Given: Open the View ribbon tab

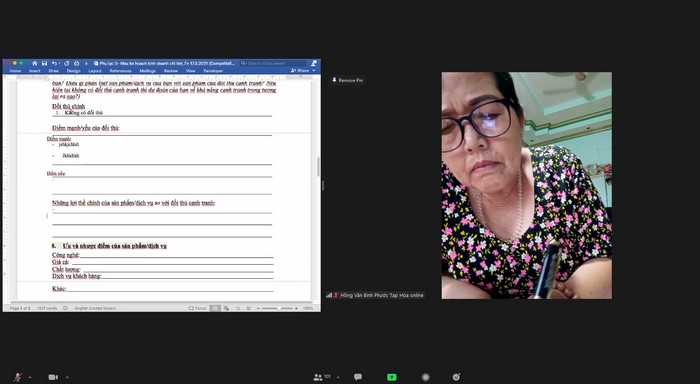Looking at the screenshot, I should pyautogui.click(x=191, y=71).
